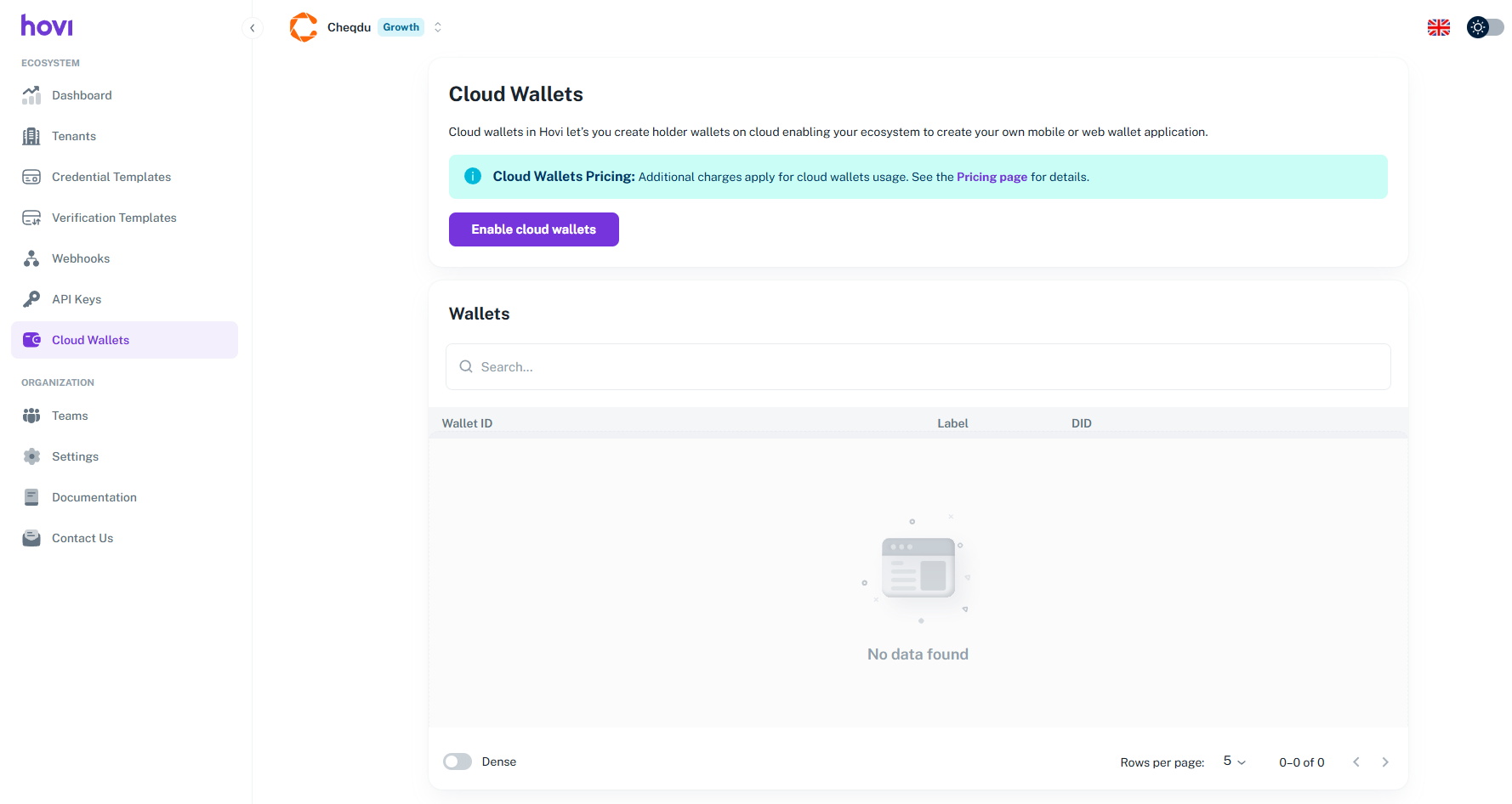Open Credential Templates in sidebar
The image size is (1512, 804).
111,177
